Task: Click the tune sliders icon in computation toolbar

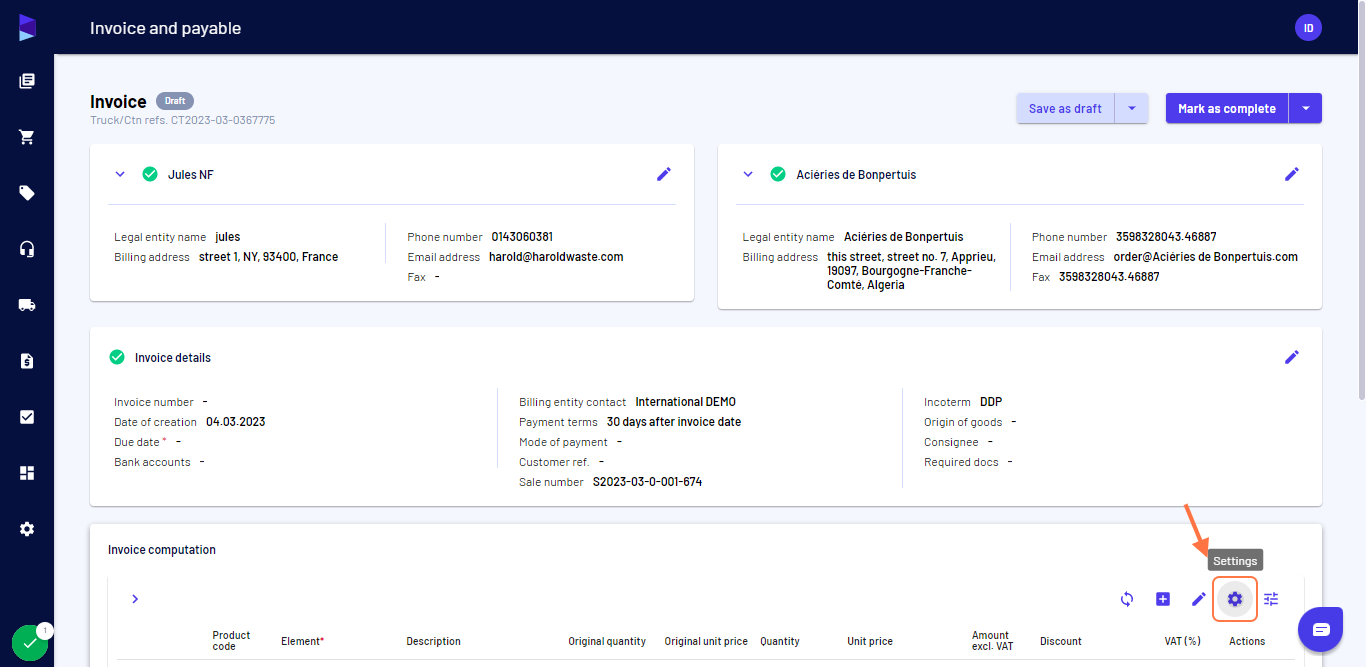Action: 1271,599
